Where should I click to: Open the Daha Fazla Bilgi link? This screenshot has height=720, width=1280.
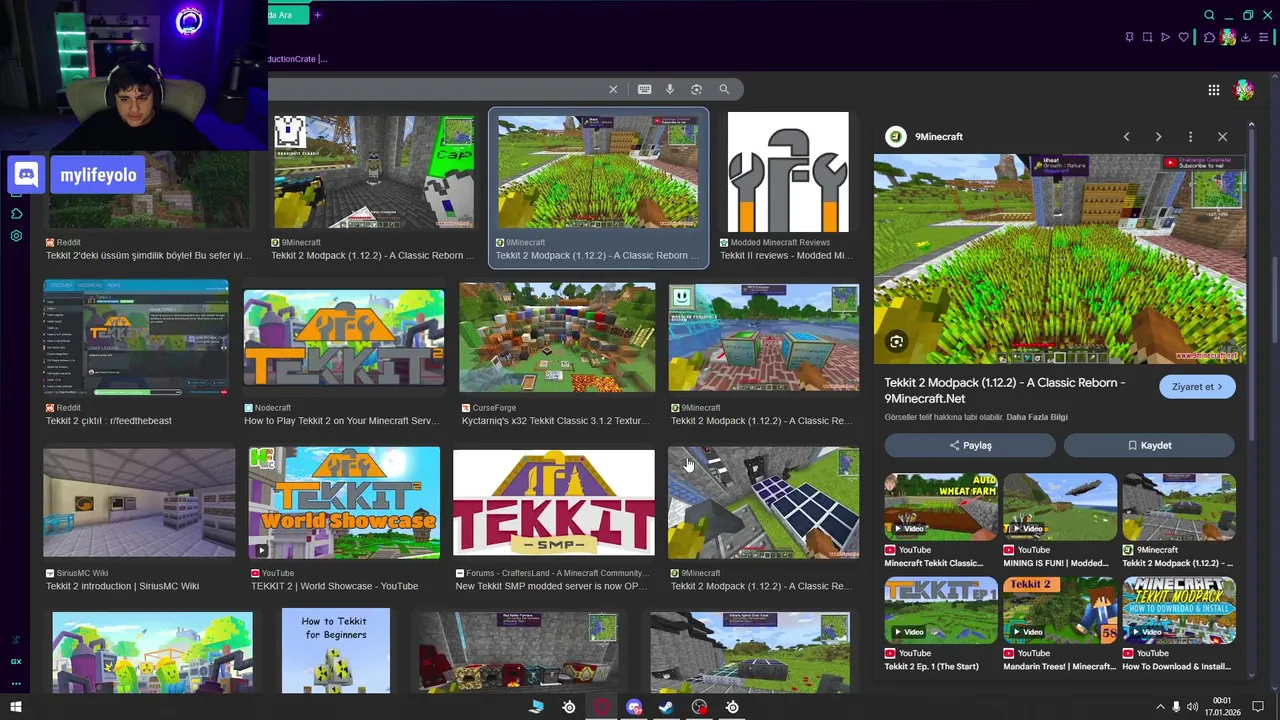click(x=1037, y=417)
